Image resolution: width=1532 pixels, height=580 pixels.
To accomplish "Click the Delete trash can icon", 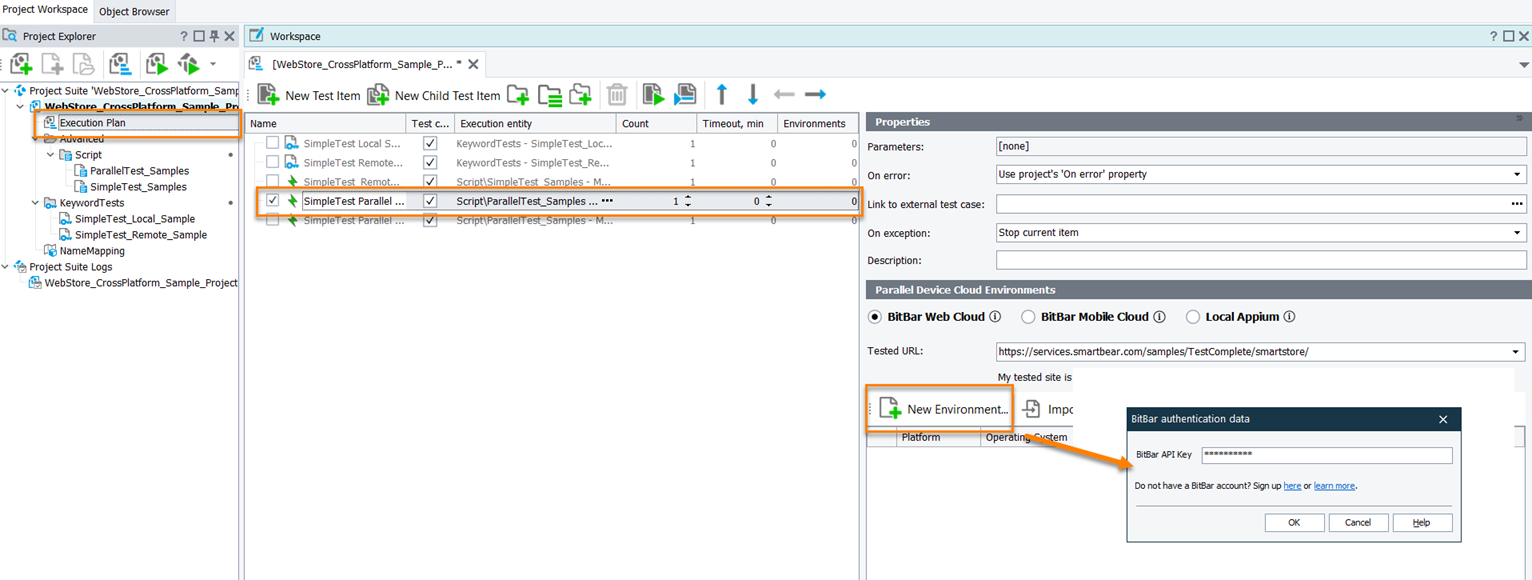I will point(617,95).
